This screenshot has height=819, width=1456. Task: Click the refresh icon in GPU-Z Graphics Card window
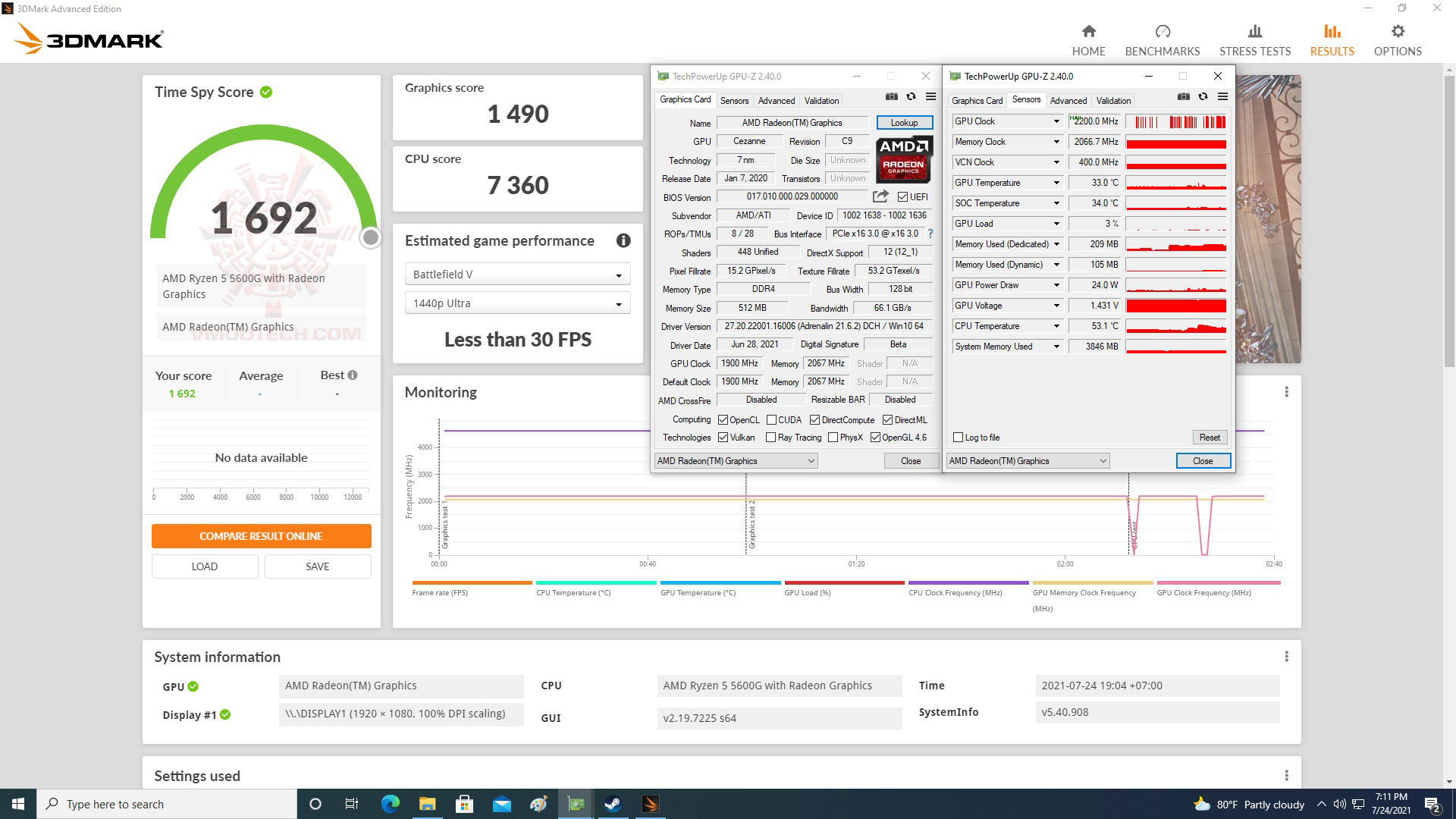pos(911,97)
